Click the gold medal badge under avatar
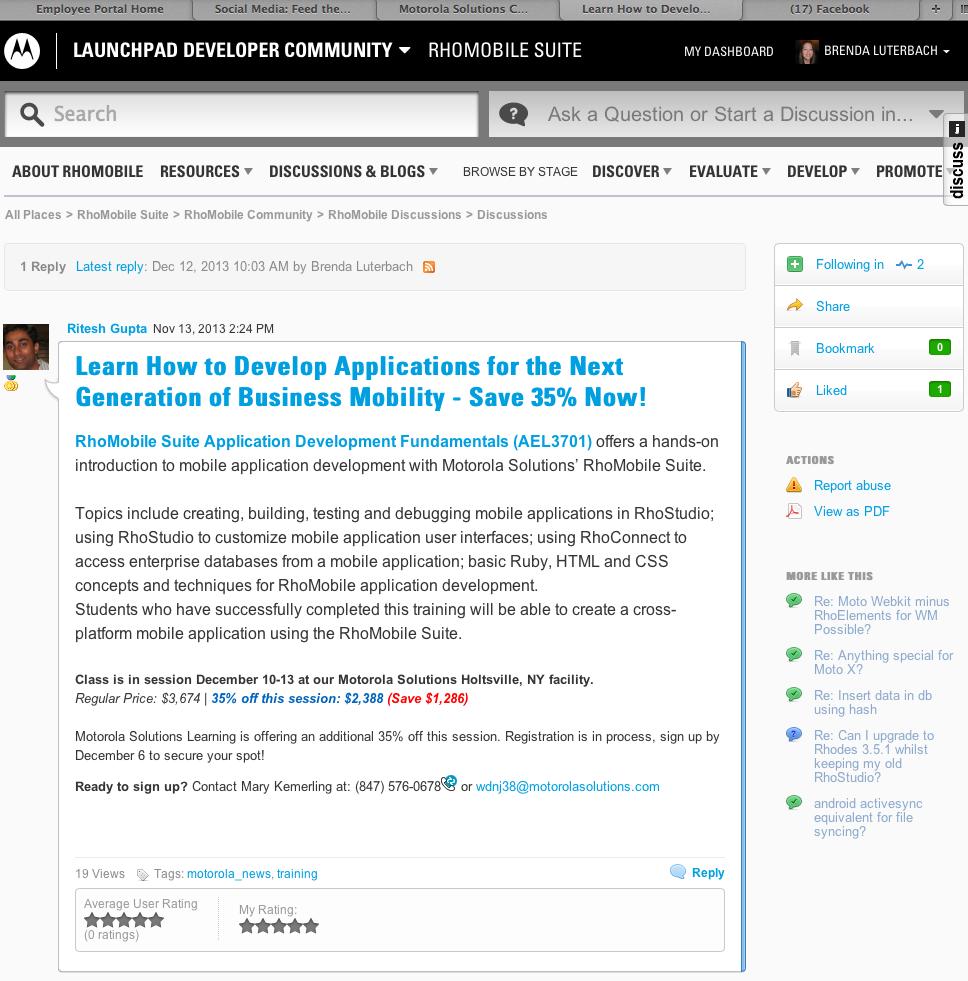This screenshot has height=981, width=968. coord(11,383)
